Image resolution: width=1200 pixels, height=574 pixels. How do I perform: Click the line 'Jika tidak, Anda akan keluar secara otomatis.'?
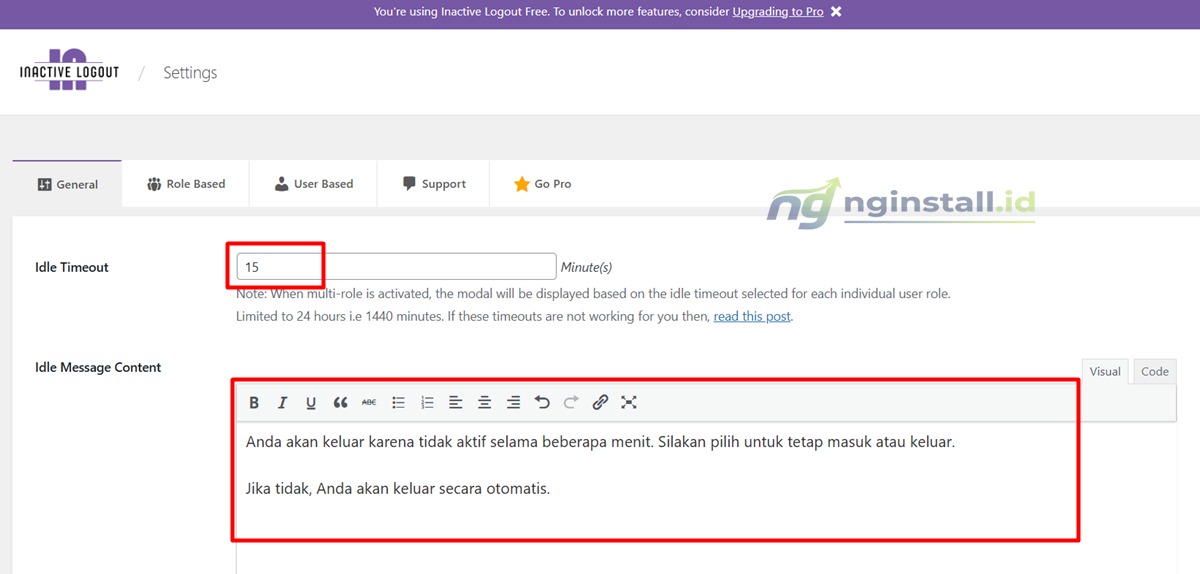398,489
